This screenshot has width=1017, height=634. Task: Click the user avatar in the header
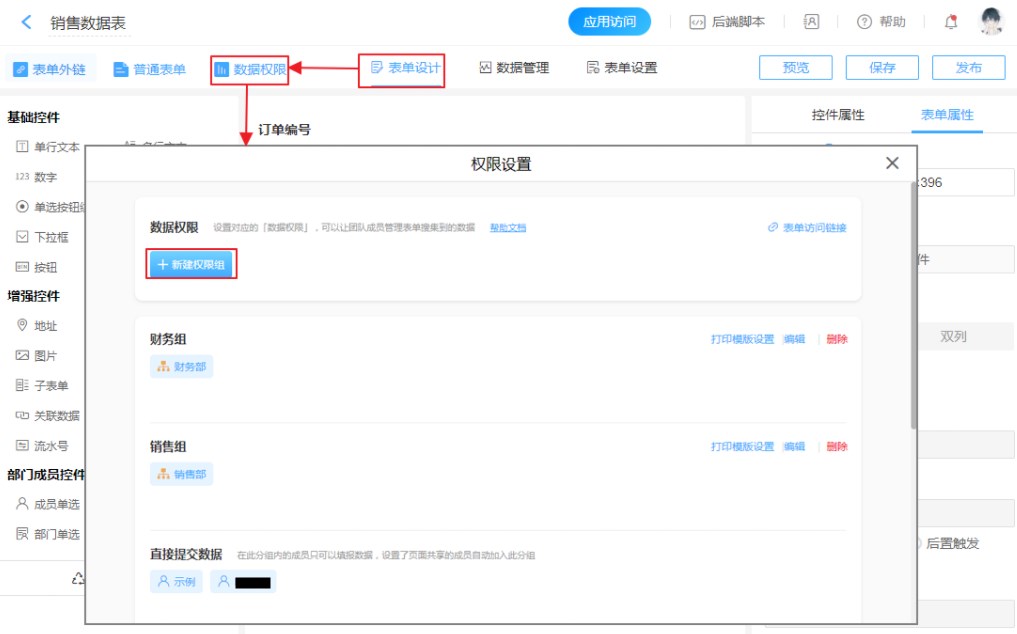990,22
